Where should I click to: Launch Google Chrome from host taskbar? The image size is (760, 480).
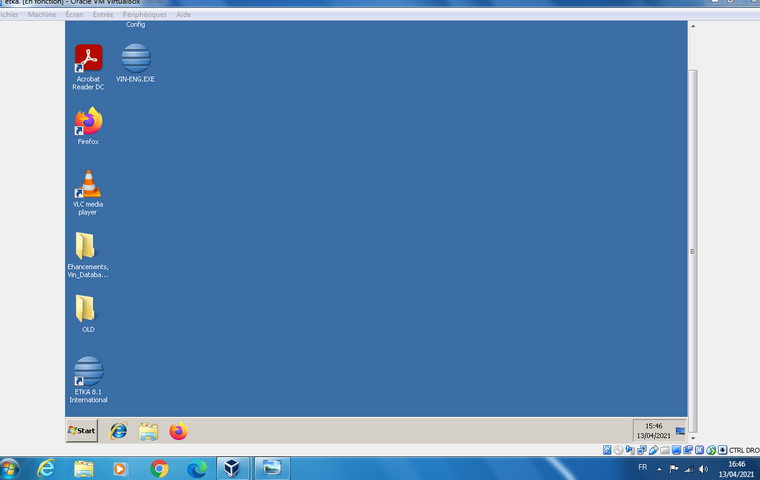(x=159, y=469)
